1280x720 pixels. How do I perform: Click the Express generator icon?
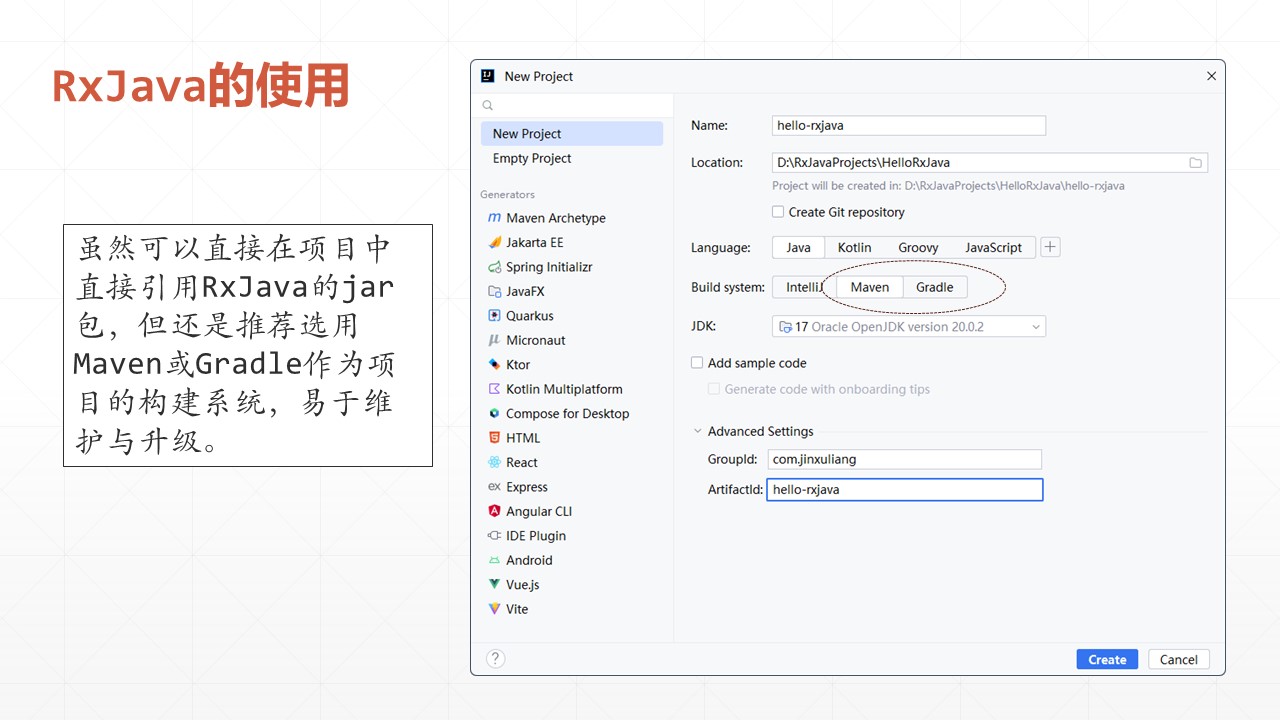494,487
